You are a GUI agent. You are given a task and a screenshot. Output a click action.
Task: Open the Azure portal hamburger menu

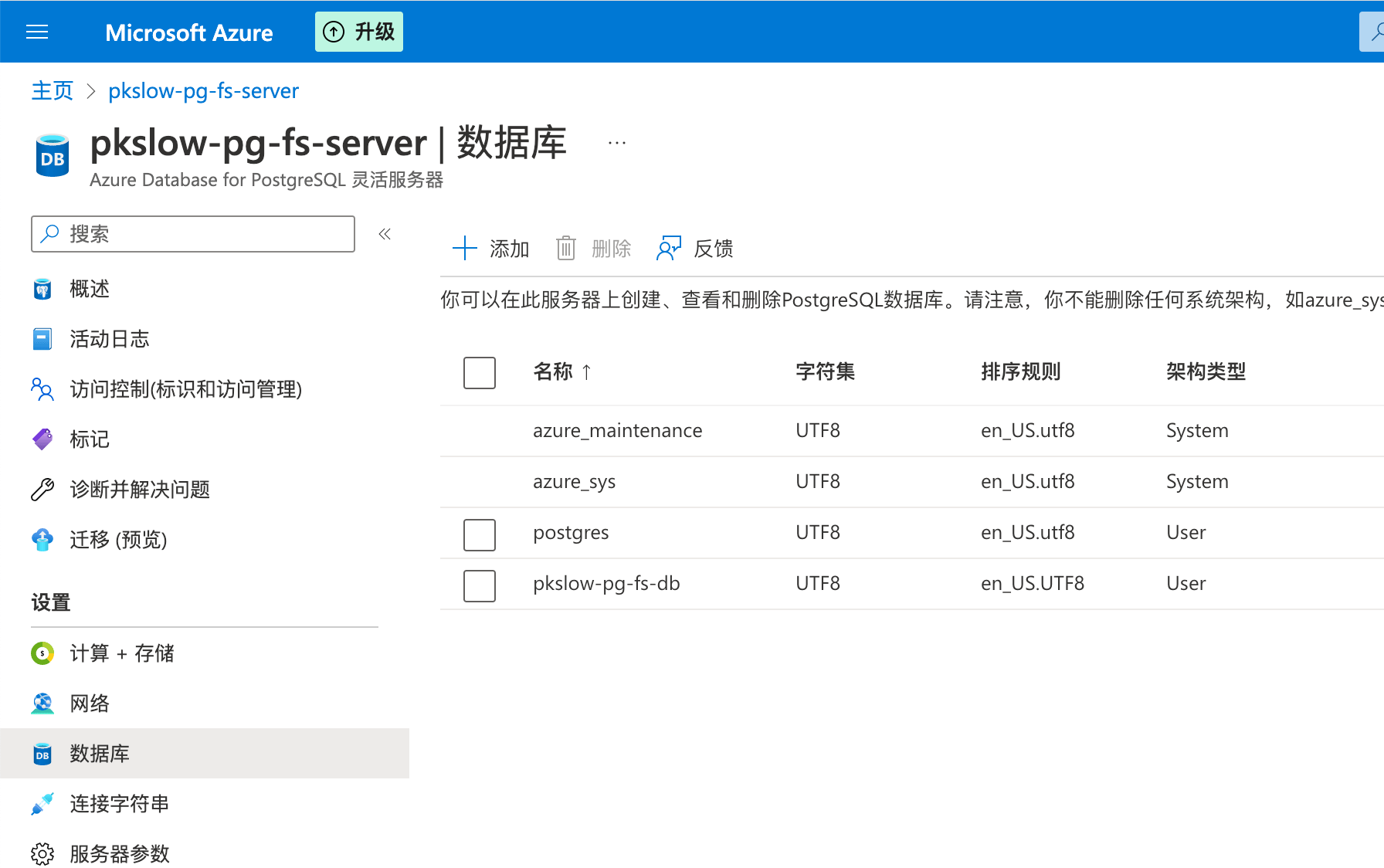tap(36, 32)
